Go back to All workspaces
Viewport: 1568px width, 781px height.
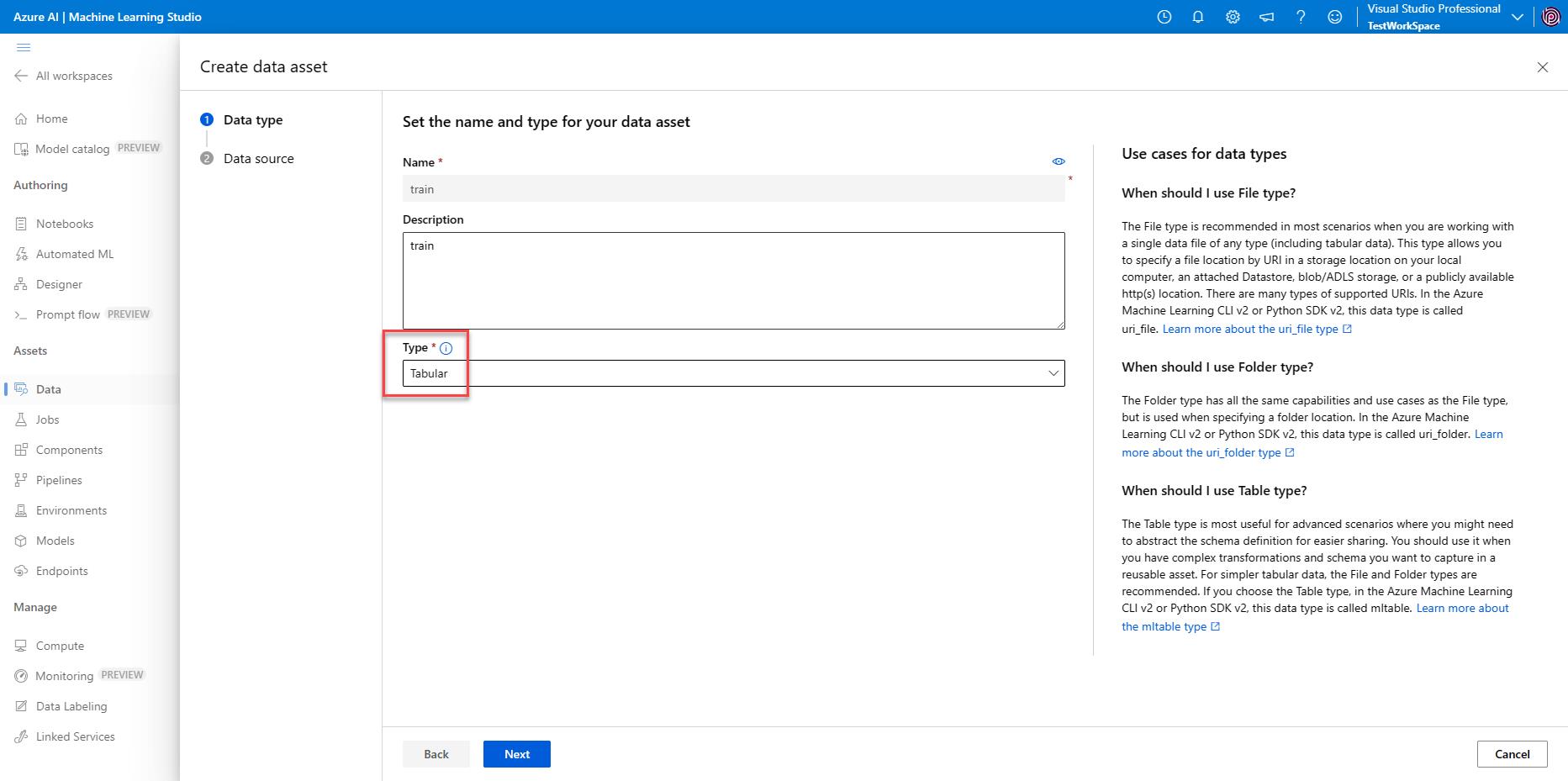73,76
